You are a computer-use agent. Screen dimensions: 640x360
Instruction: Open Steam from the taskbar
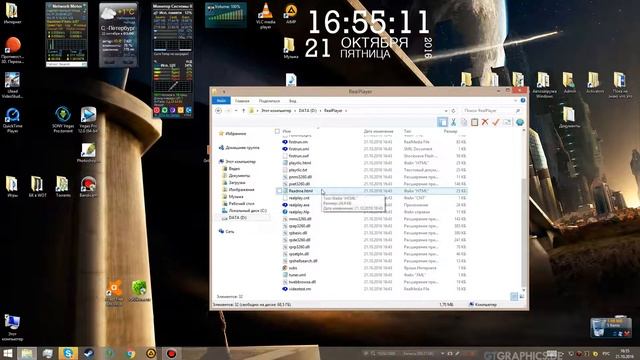pos(89,353)
